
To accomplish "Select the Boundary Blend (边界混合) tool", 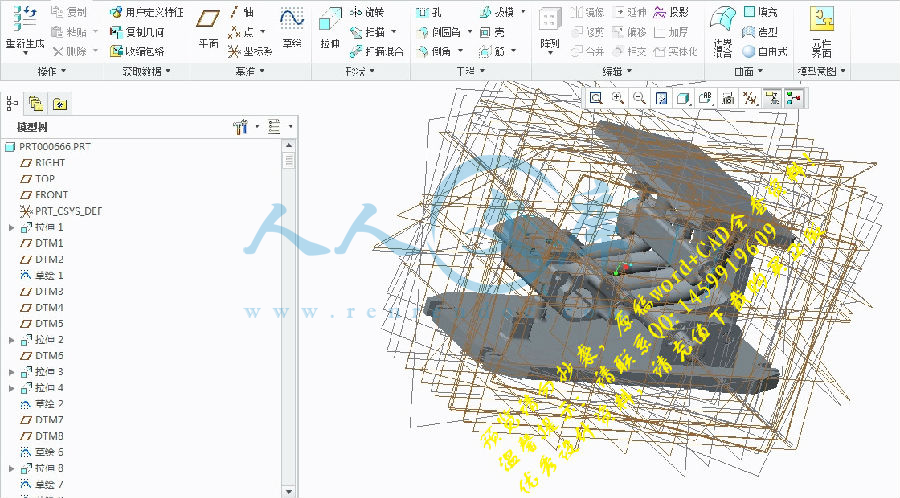I will click(x=723, y=32).
